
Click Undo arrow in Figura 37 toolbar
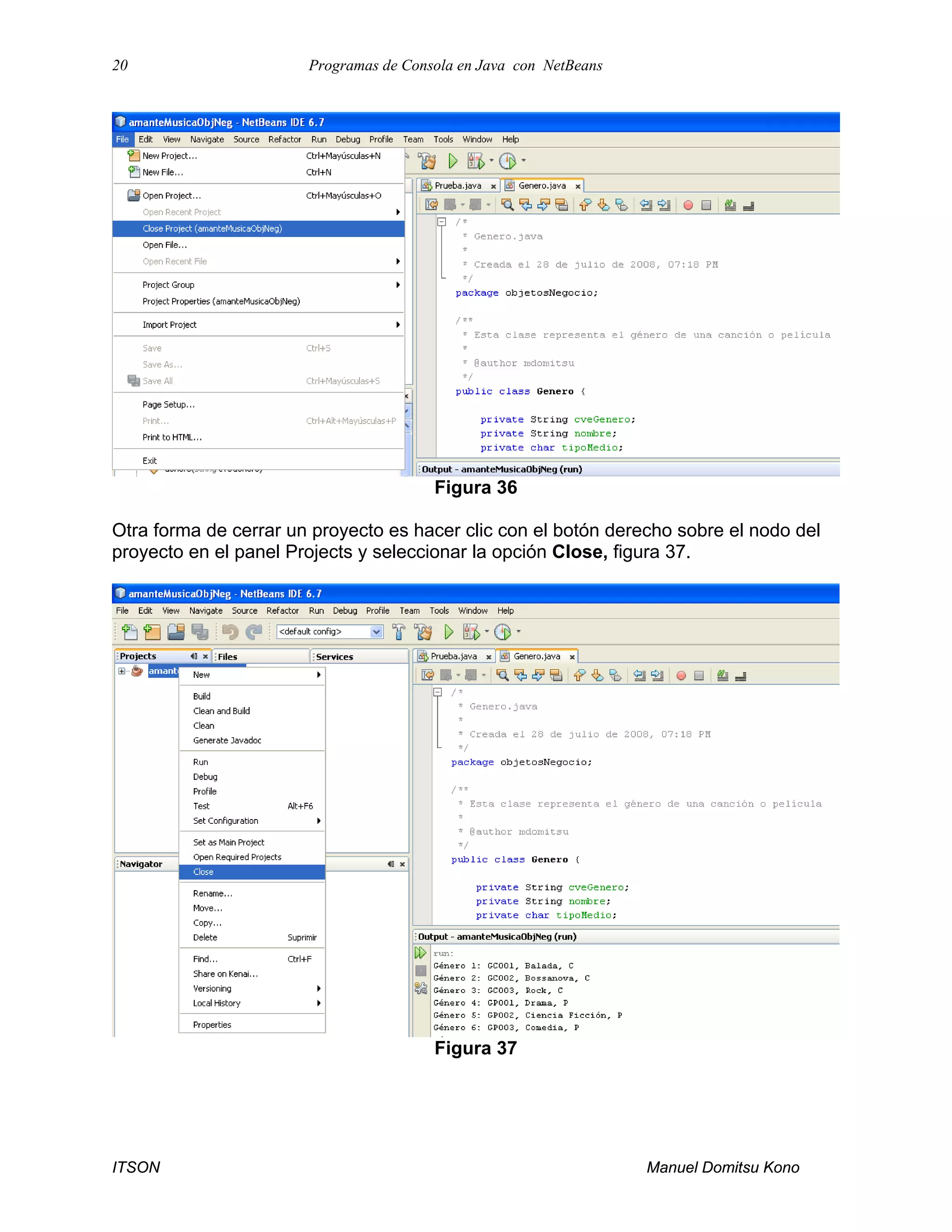pyautogui.click(x=230, y=632)
